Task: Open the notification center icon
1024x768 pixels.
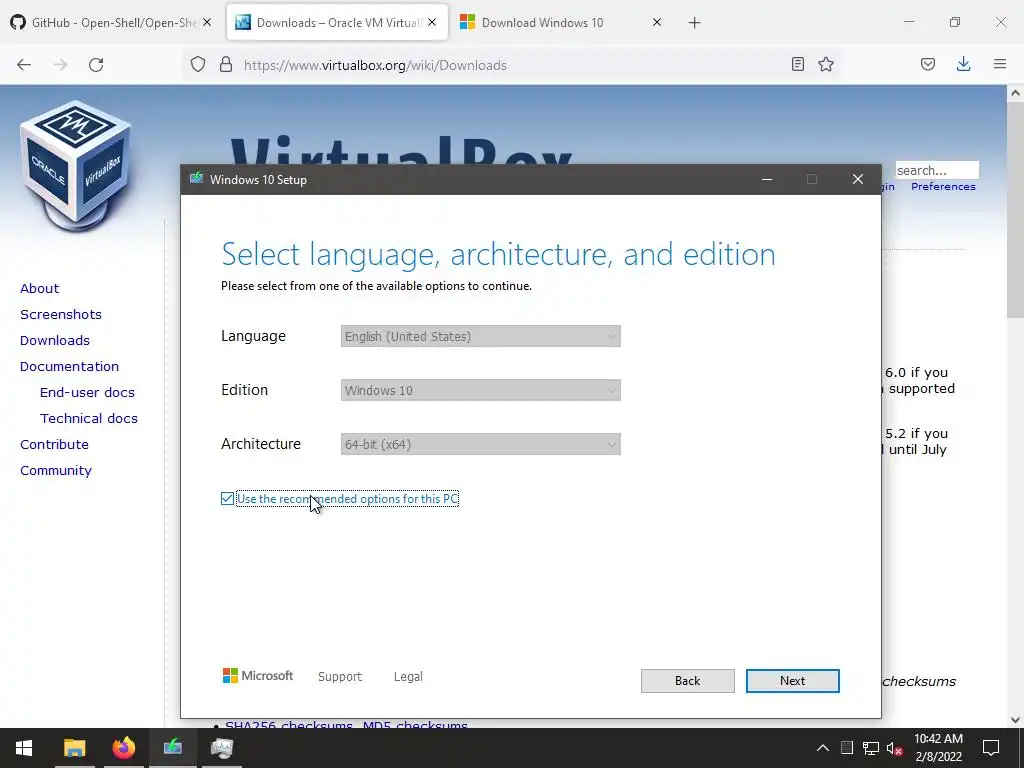Action: coord(991,748)
